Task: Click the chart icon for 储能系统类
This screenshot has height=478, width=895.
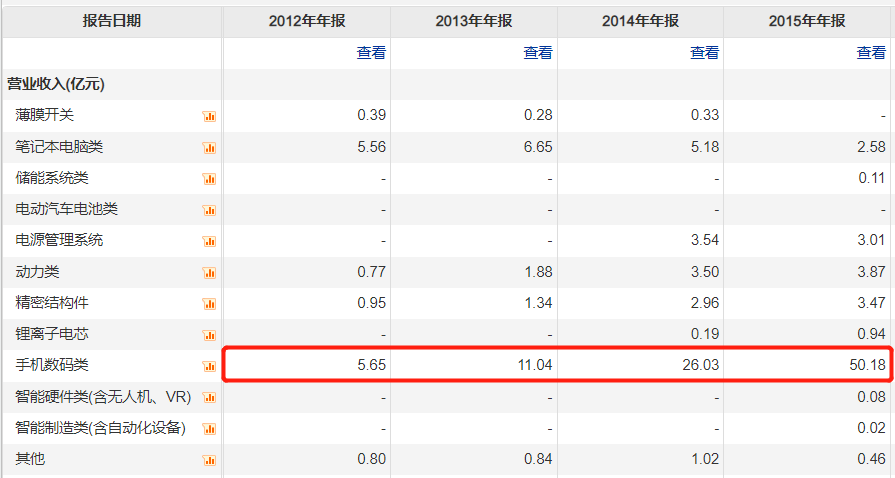Action: [x=209, y=179]
